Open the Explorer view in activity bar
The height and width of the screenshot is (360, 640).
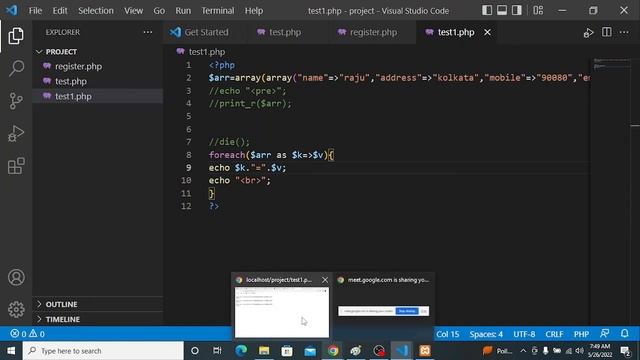tap(16, 36)
